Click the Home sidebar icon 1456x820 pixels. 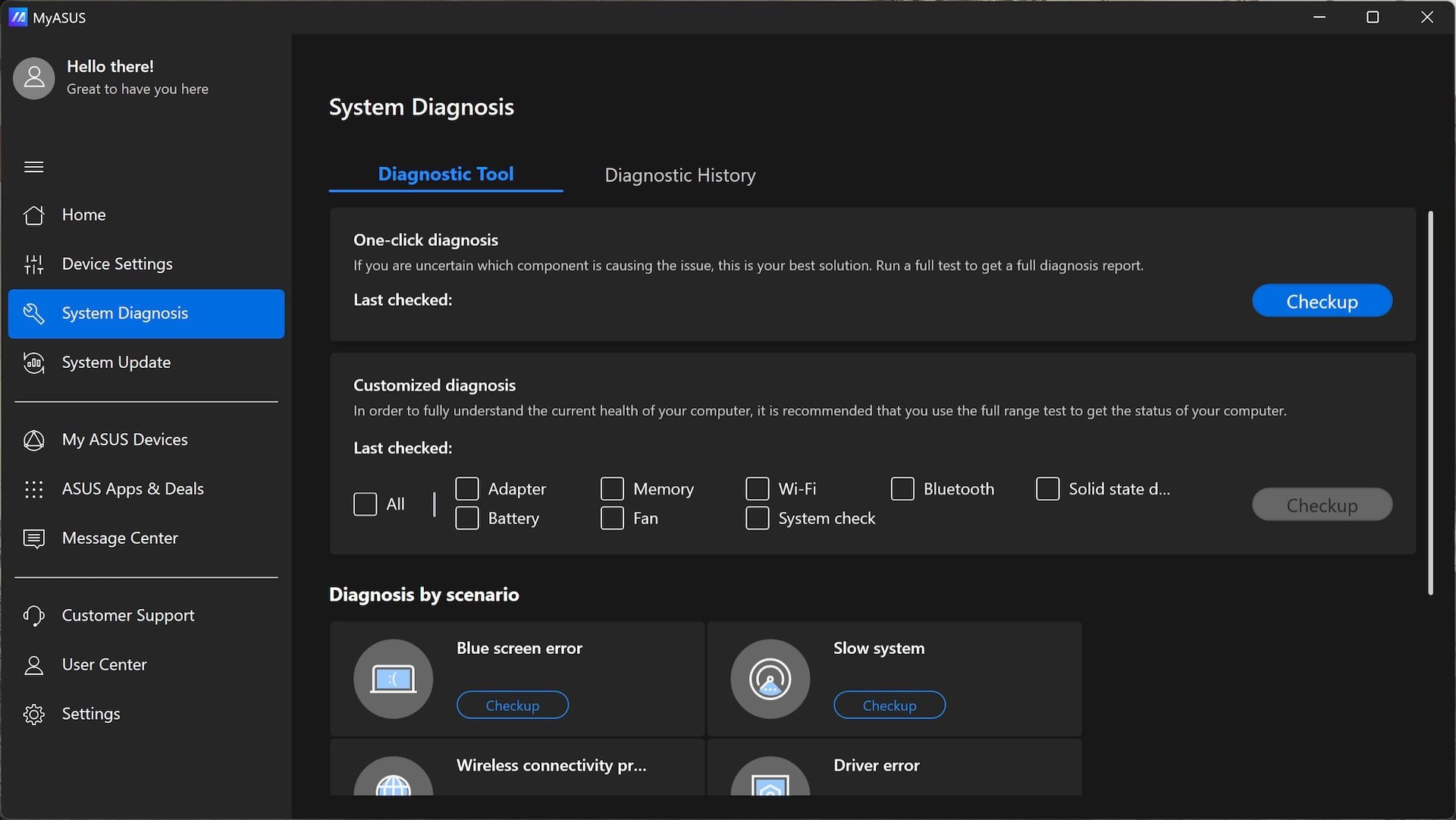(x=34, y=214)
